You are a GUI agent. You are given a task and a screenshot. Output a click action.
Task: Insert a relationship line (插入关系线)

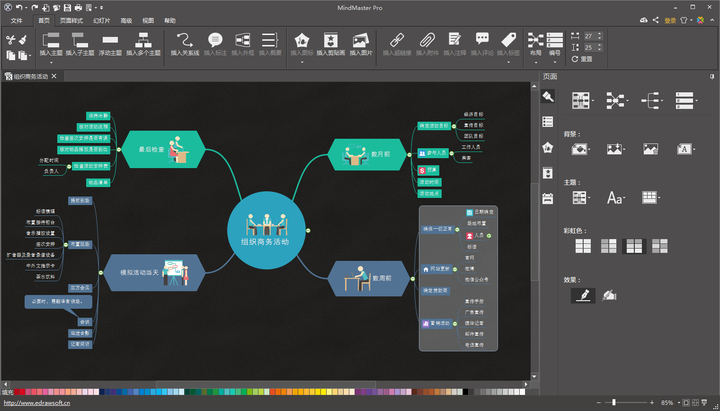(x=185, y=45)
